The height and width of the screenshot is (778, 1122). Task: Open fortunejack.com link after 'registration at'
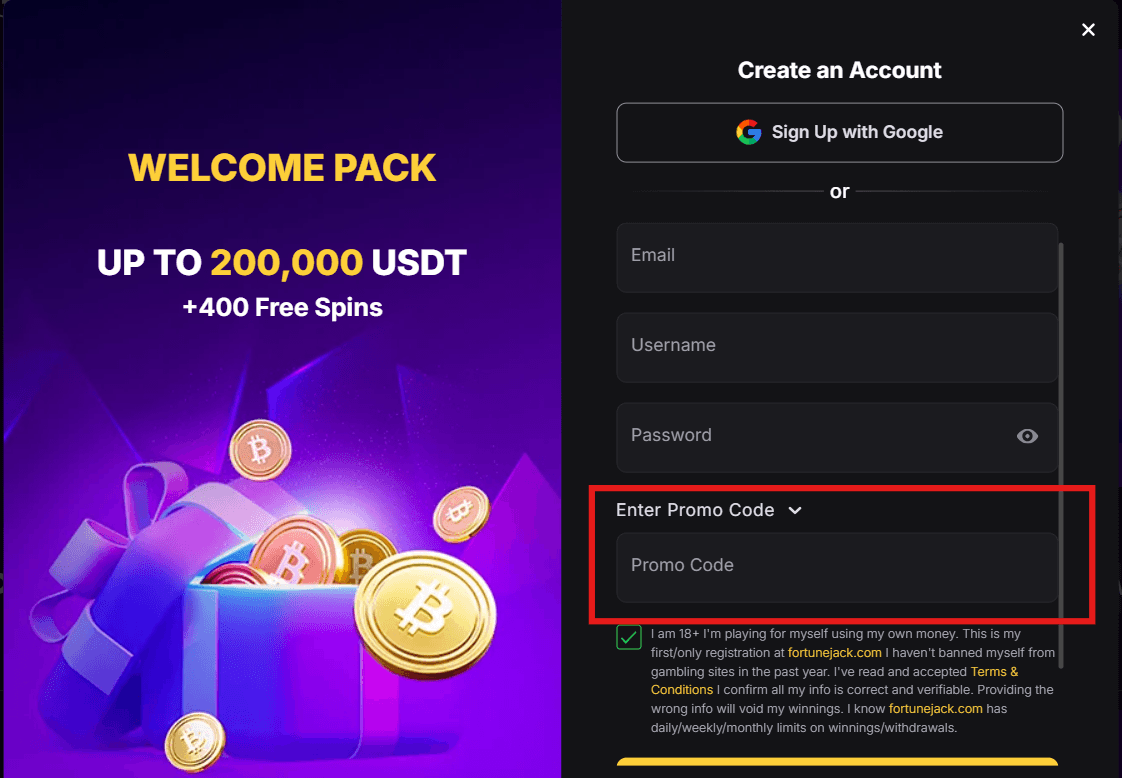click(834, 653)
